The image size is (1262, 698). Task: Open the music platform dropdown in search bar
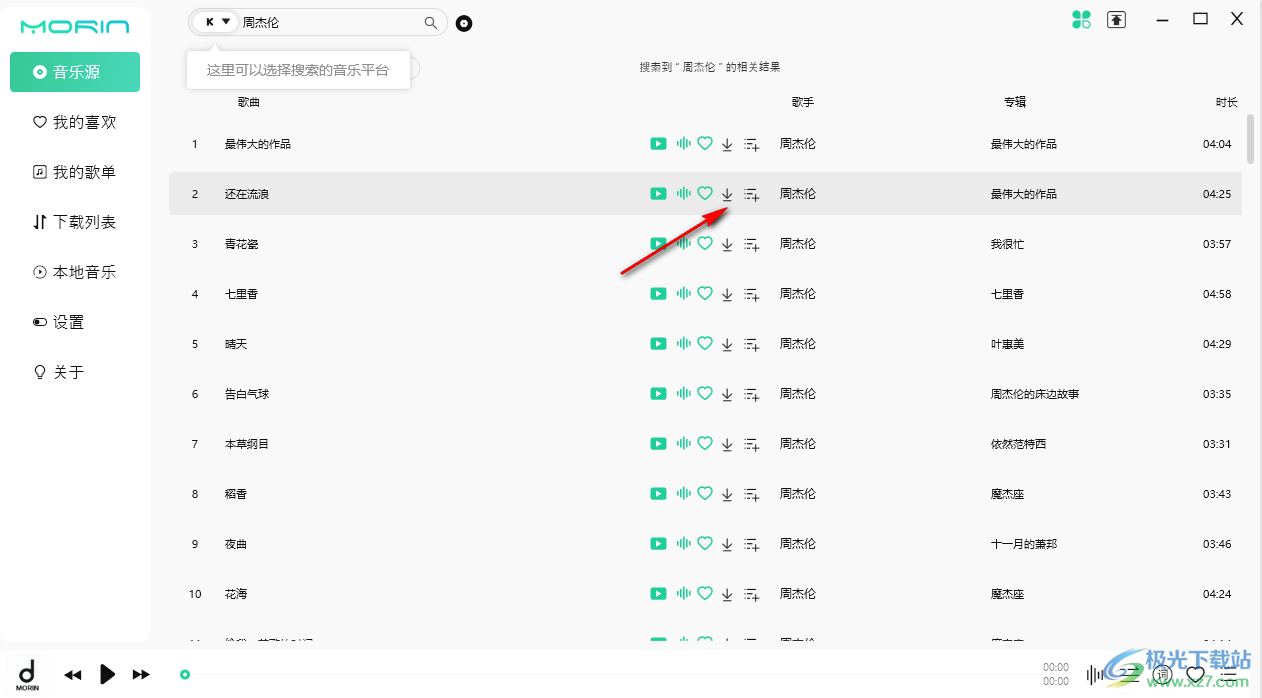[217, 22]
